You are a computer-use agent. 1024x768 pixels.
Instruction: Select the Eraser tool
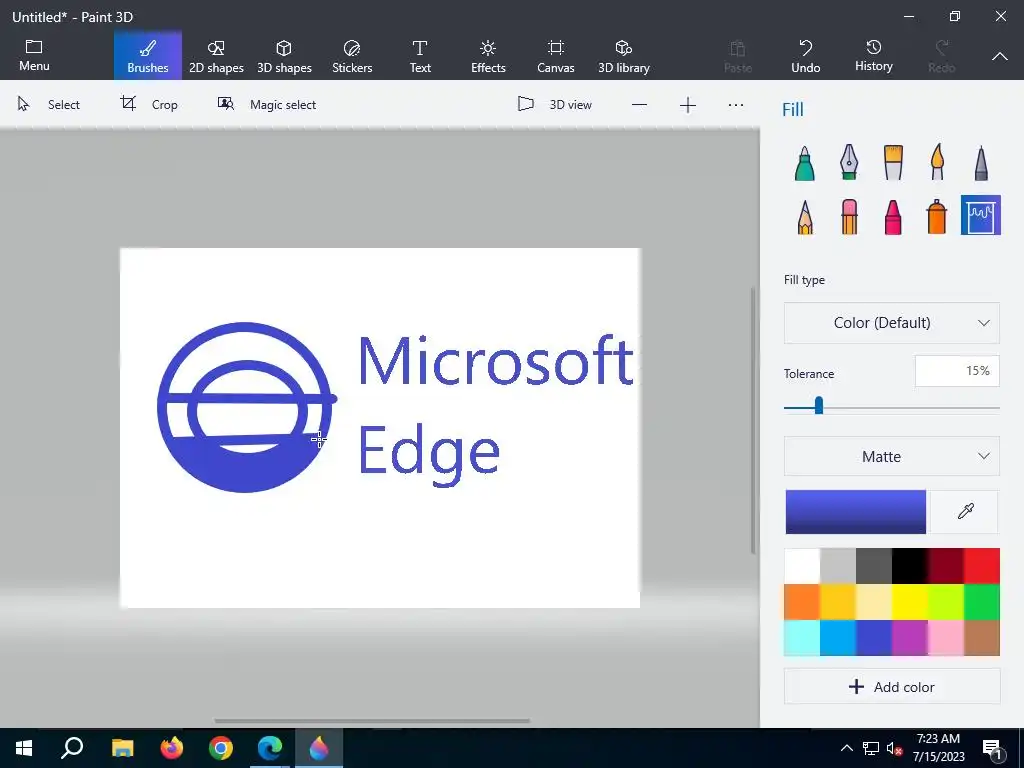[x=849, y=217]
